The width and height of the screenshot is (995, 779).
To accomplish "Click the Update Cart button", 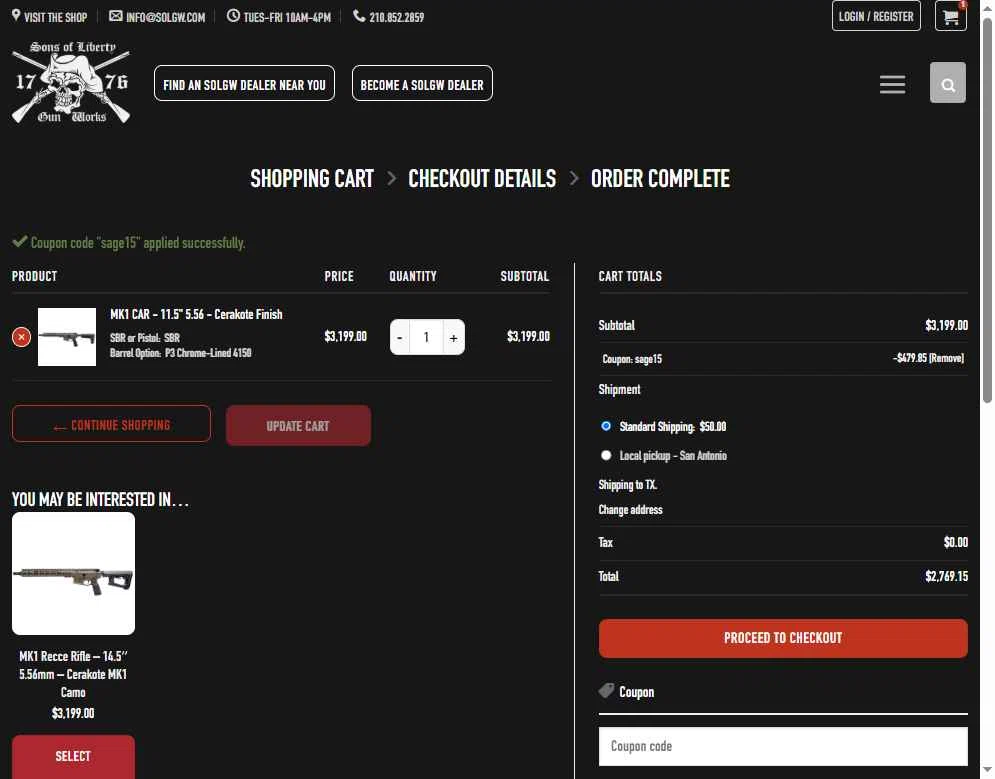I will click(298, 426).
